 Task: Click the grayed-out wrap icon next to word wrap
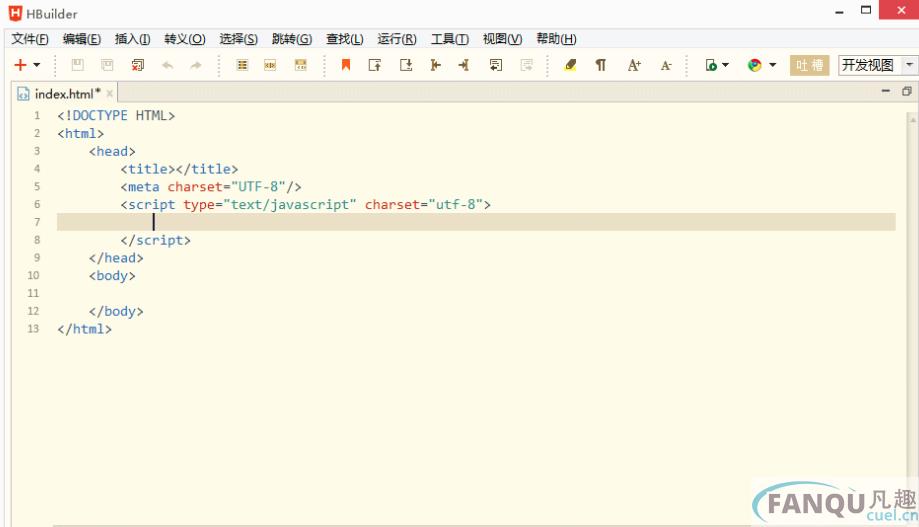526,65
